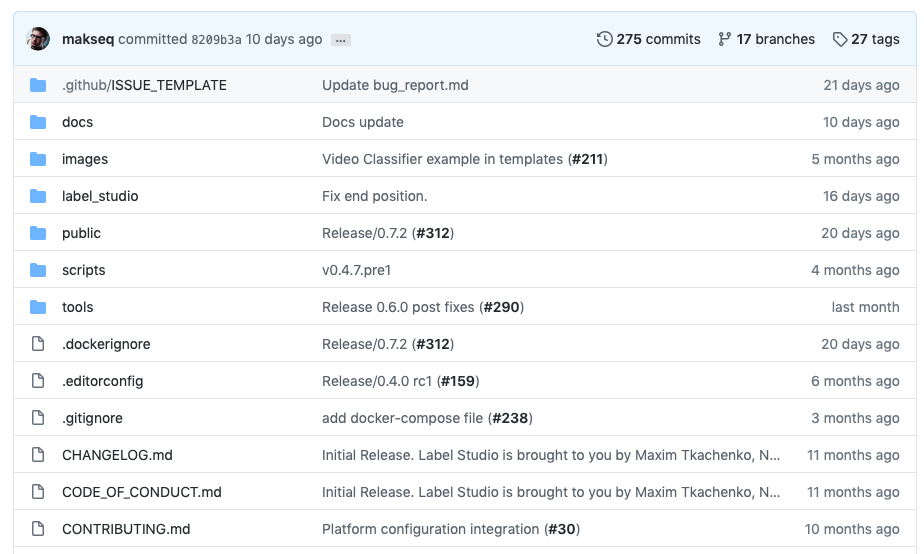Click file icon for CODE_OF_CONDUCT.md

coord(38,492)
